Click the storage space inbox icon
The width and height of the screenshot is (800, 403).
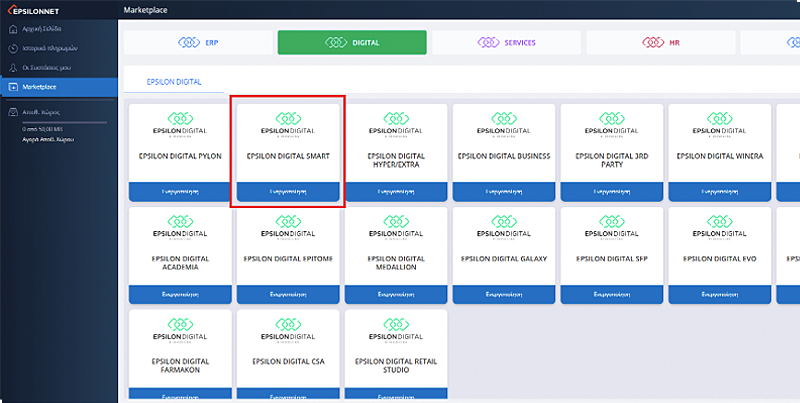(x=13, y=112)
